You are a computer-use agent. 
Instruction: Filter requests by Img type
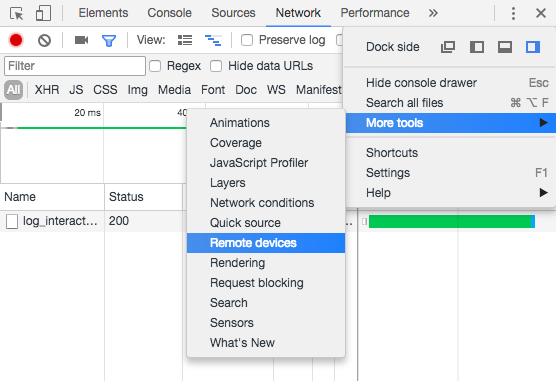pos(138,90)
